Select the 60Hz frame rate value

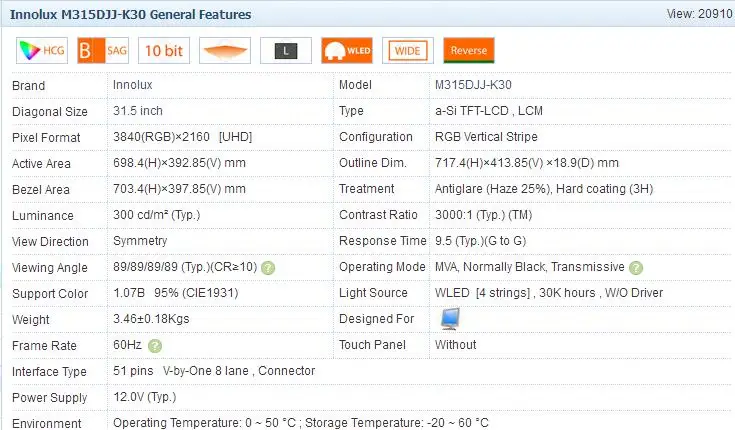pyautogui.click(x=127, y=345)
